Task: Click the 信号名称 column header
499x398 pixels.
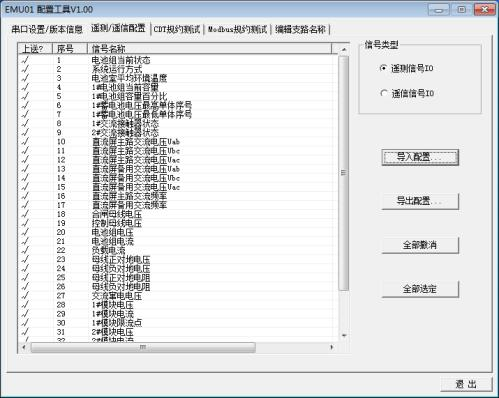Action: point(209,49)
